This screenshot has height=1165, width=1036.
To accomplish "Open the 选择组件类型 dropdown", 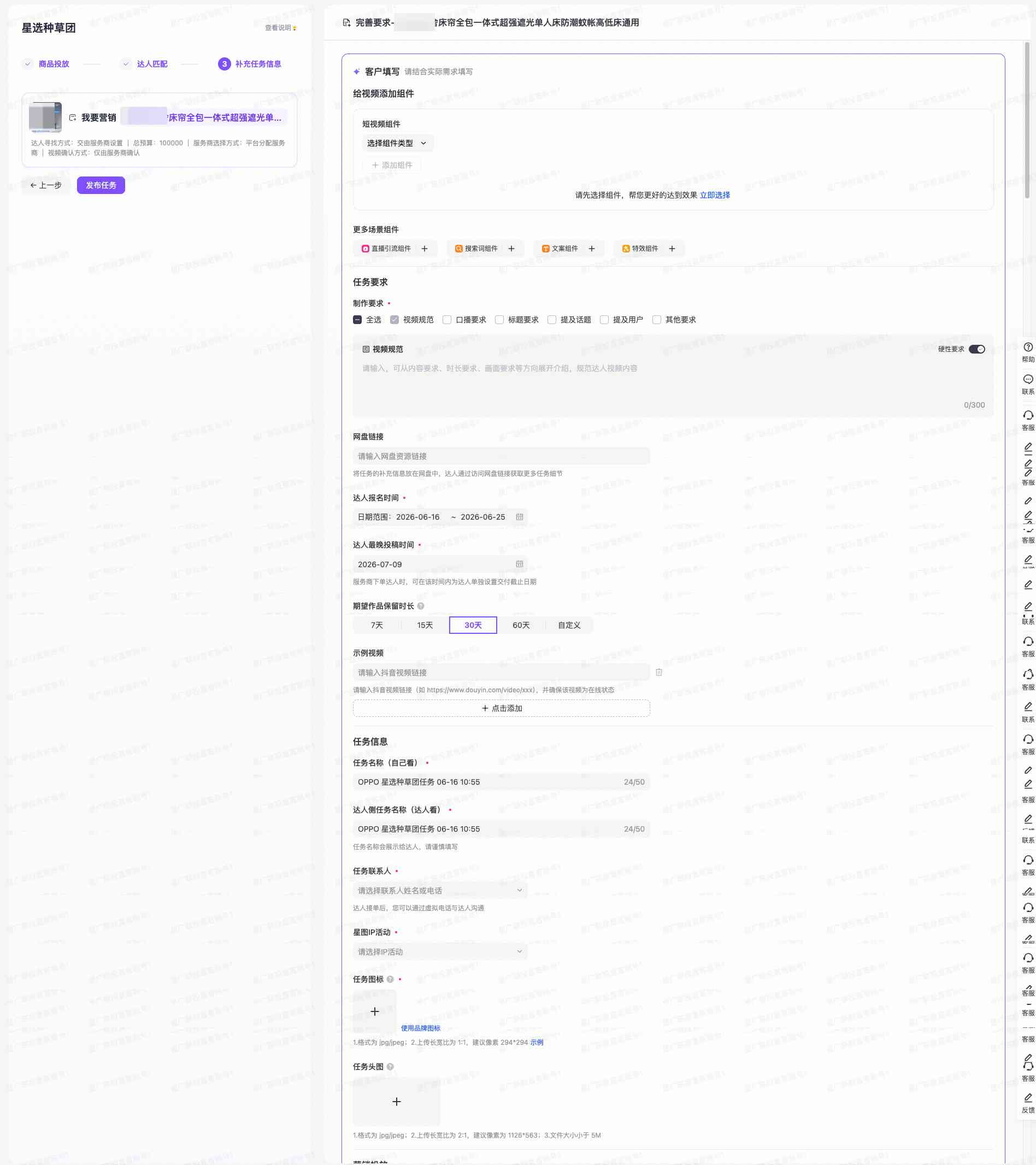I will pyautogui.click(x=397, y=143).
